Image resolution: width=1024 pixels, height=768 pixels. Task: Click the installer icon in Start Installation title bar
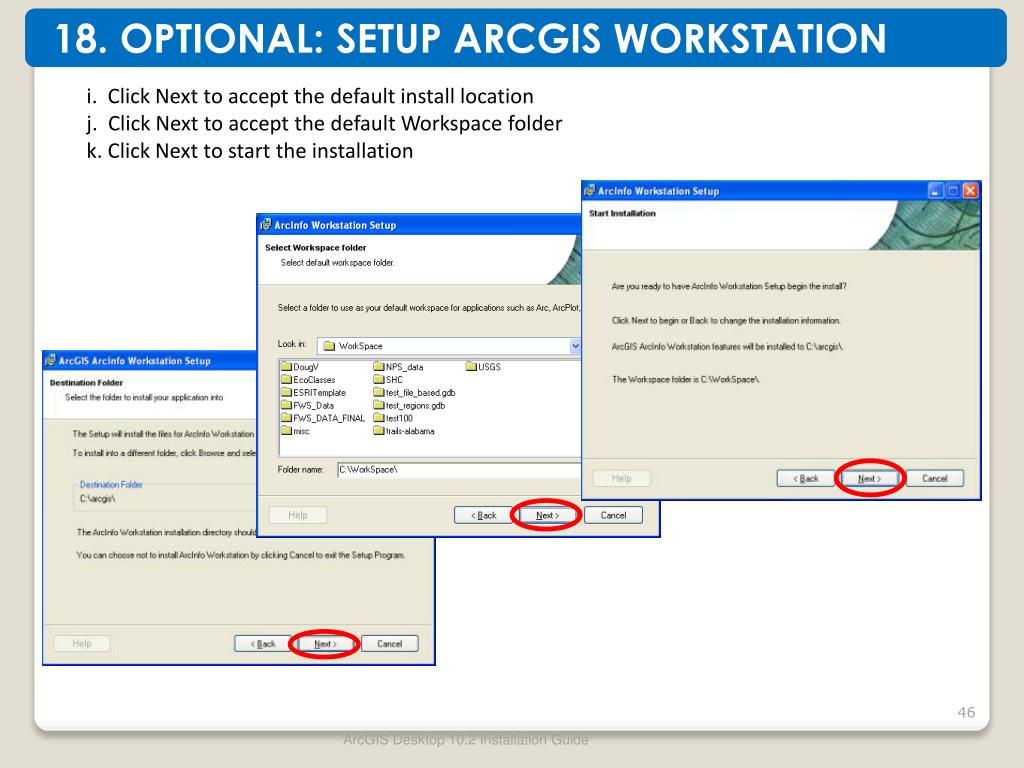[x=590, y=191]
